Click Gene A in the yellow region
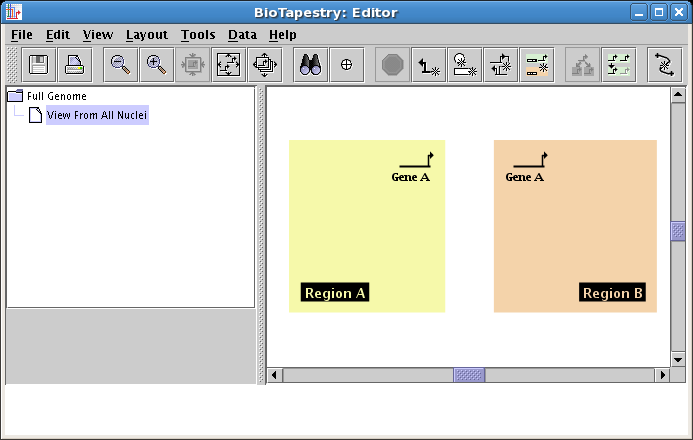 411,177
